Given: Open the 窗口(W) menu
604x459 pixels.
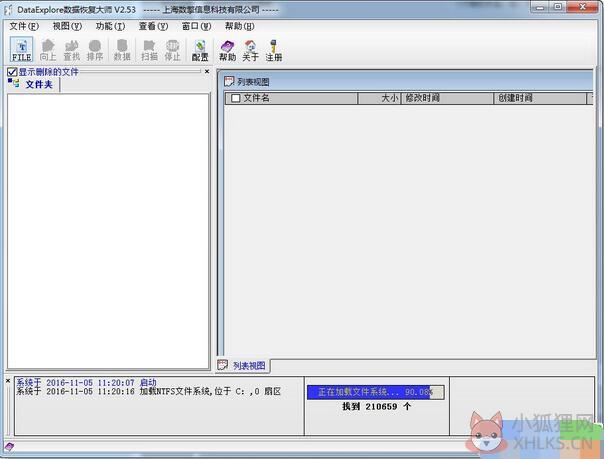Looking at the screenshot, I should [196, 26].
